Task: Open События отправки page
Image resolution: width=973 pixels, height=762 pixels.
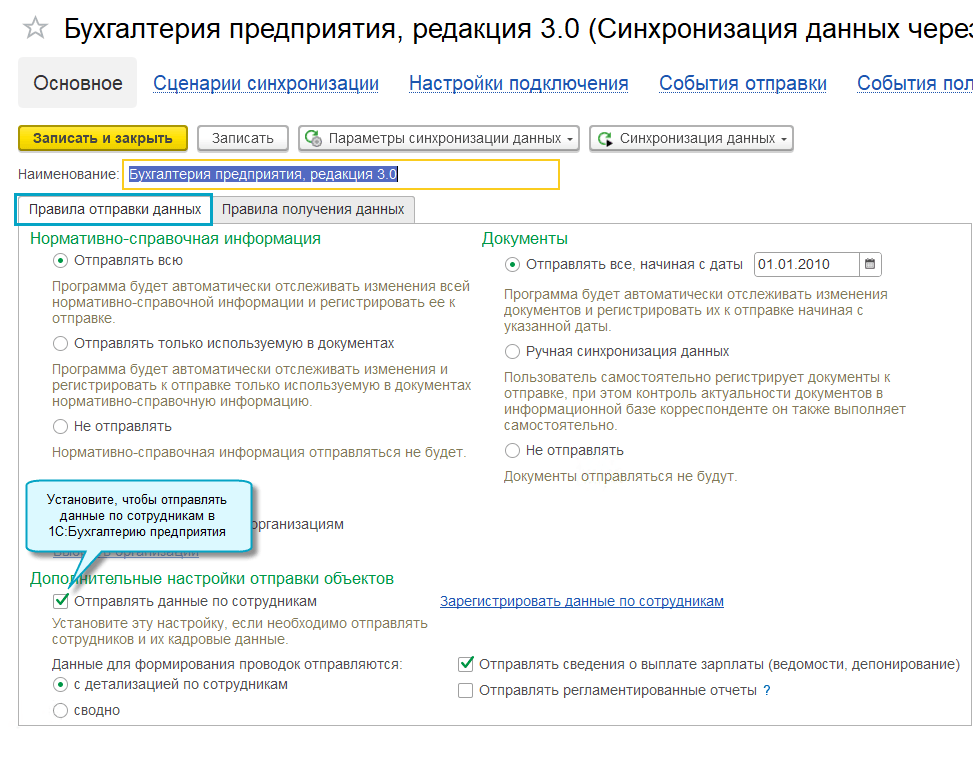Action: click(x=743, y=83)
